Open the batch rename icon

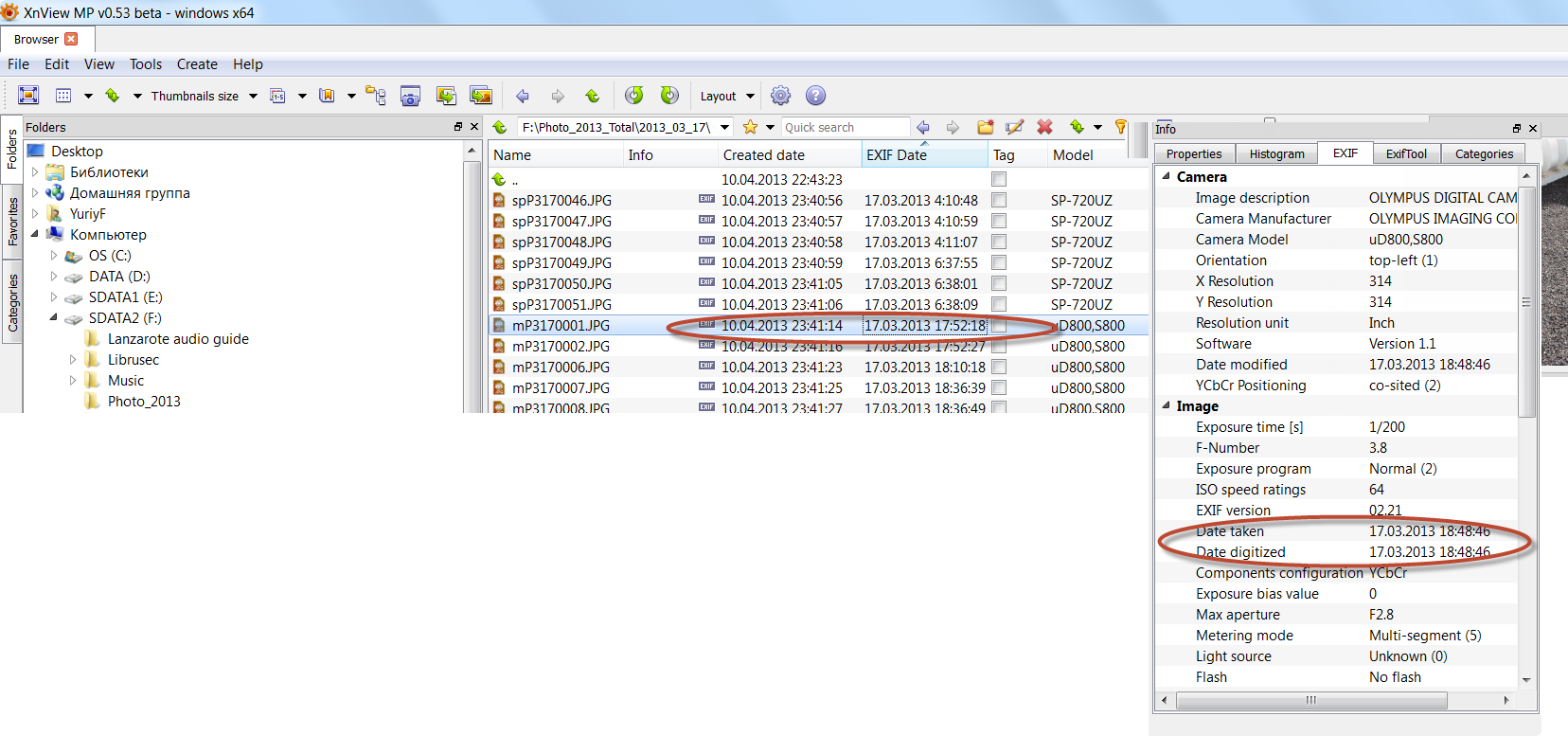278,96
